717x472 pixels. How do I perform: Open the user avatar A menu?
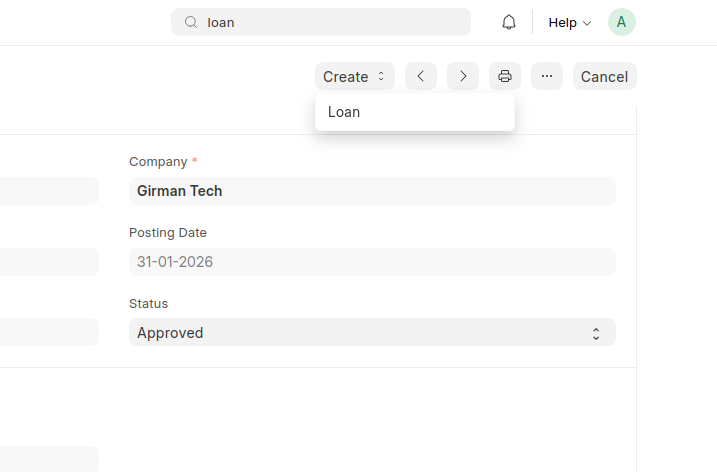coord(621,22)
